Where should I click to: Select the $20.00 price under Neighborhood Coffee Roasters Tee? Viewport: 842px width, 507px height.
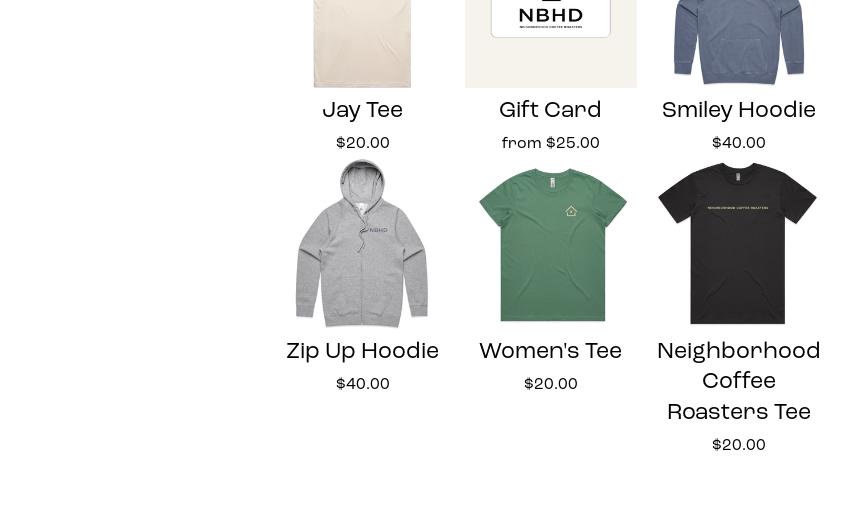point(738,445)
